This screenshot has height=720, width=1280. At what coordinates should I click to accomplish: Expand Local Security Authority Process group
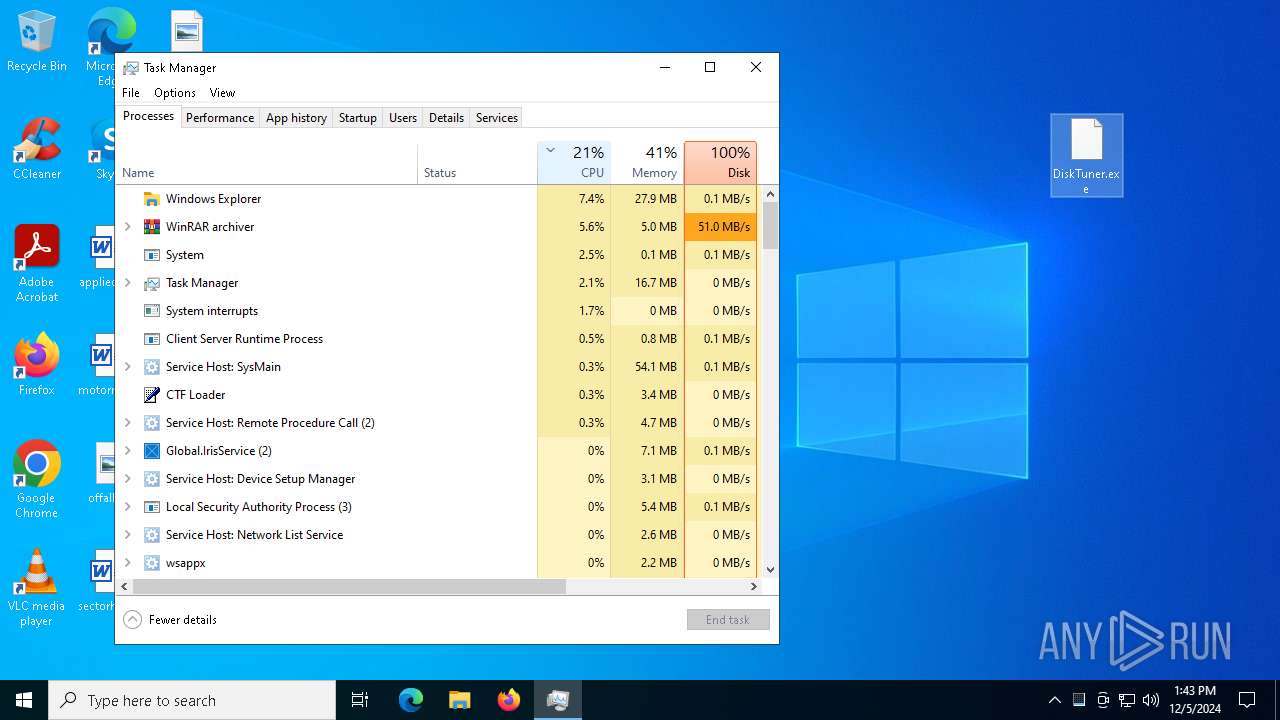pos(127,507)
